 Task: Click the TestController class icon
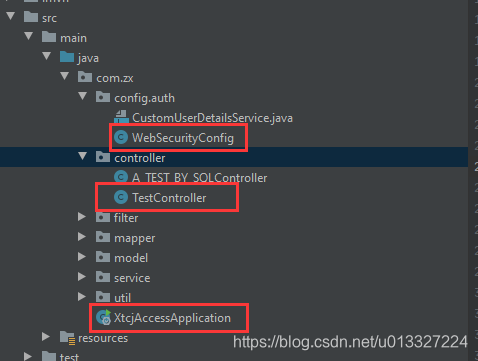point(121,197)
